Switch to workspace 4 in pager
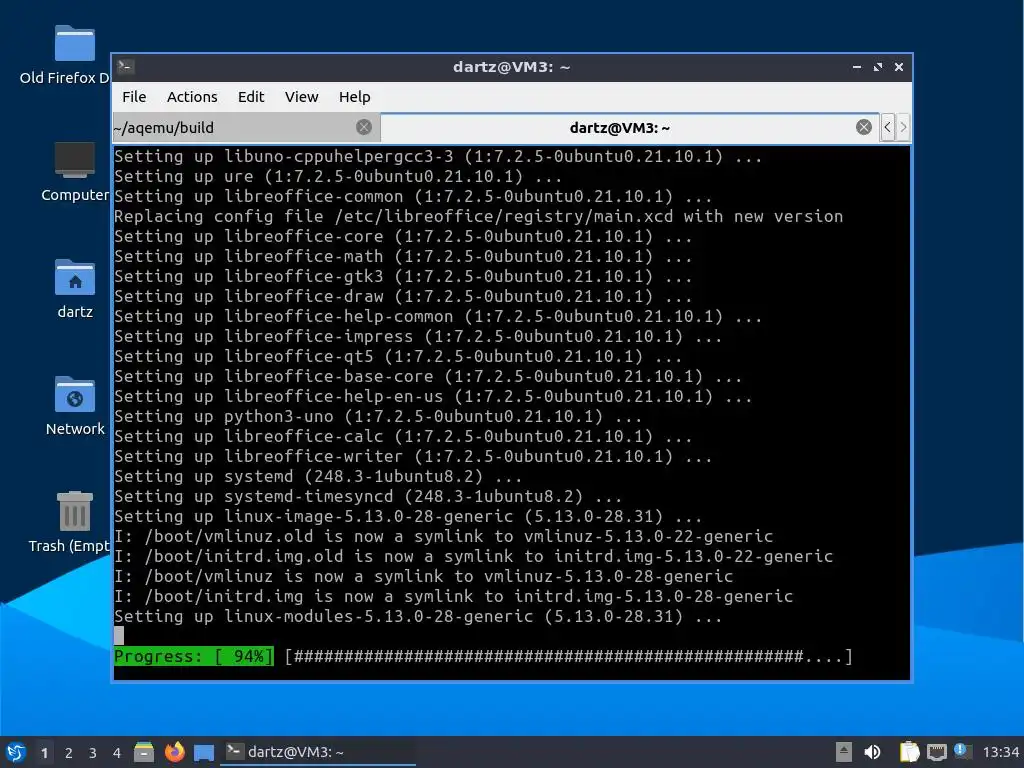Image resolution: width=1024 pixels, height=768 pixels. tap(117, 753)
